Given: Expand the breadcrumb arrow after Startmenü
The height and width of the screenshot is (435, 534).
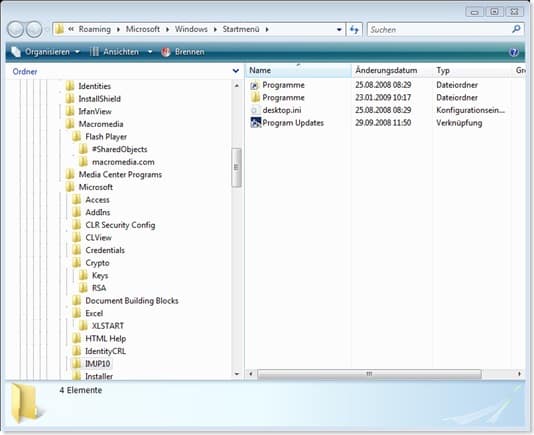Looking at the screenshot, I should coord(267,30).
